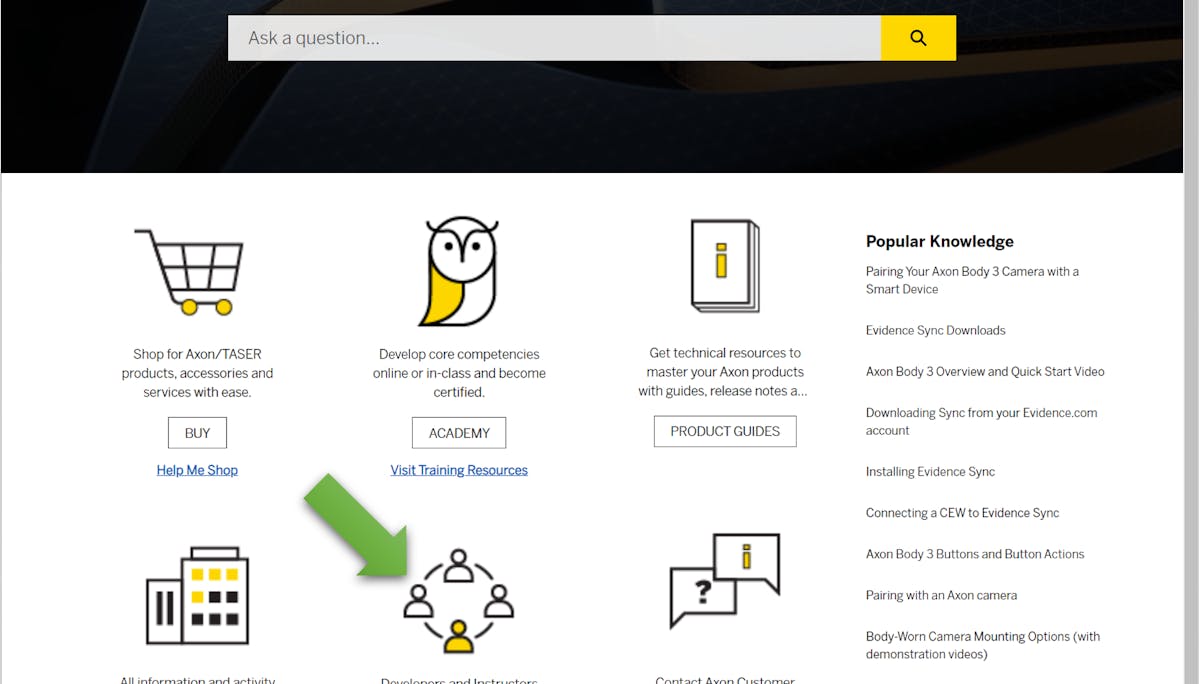
Task: Click the yellow search magnifier button
Action: point(918,38)
